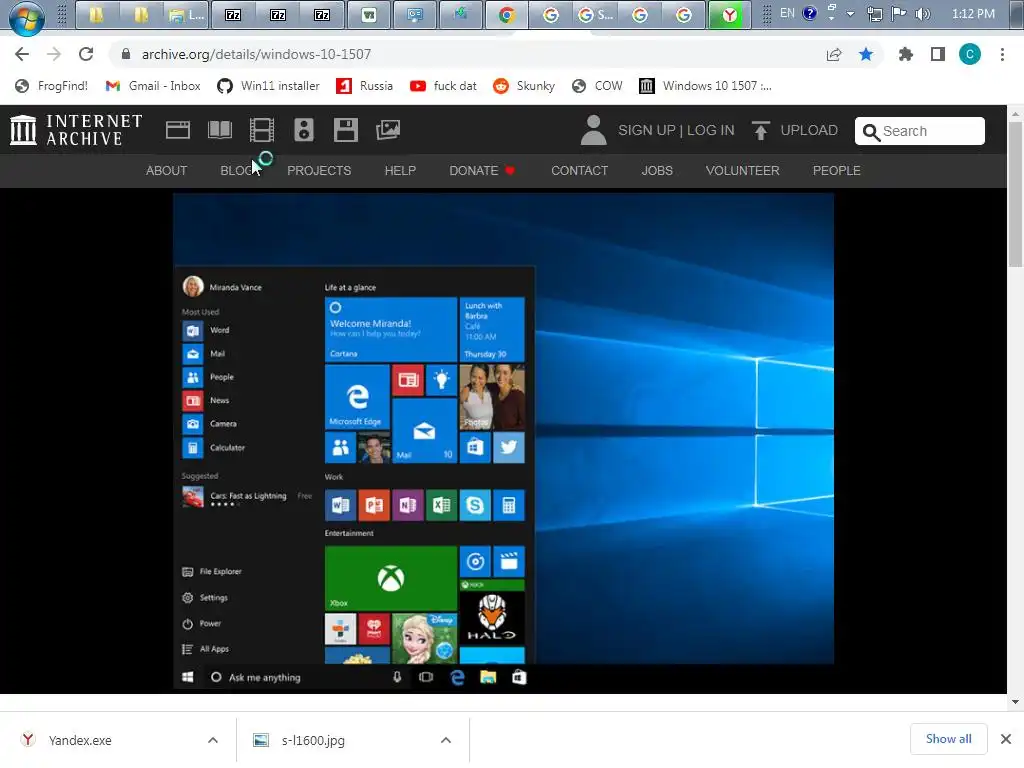This screenshot has height=768, width=1024.
Task: Click the Internet Archive logo
Action: click(x=76, y=130)
